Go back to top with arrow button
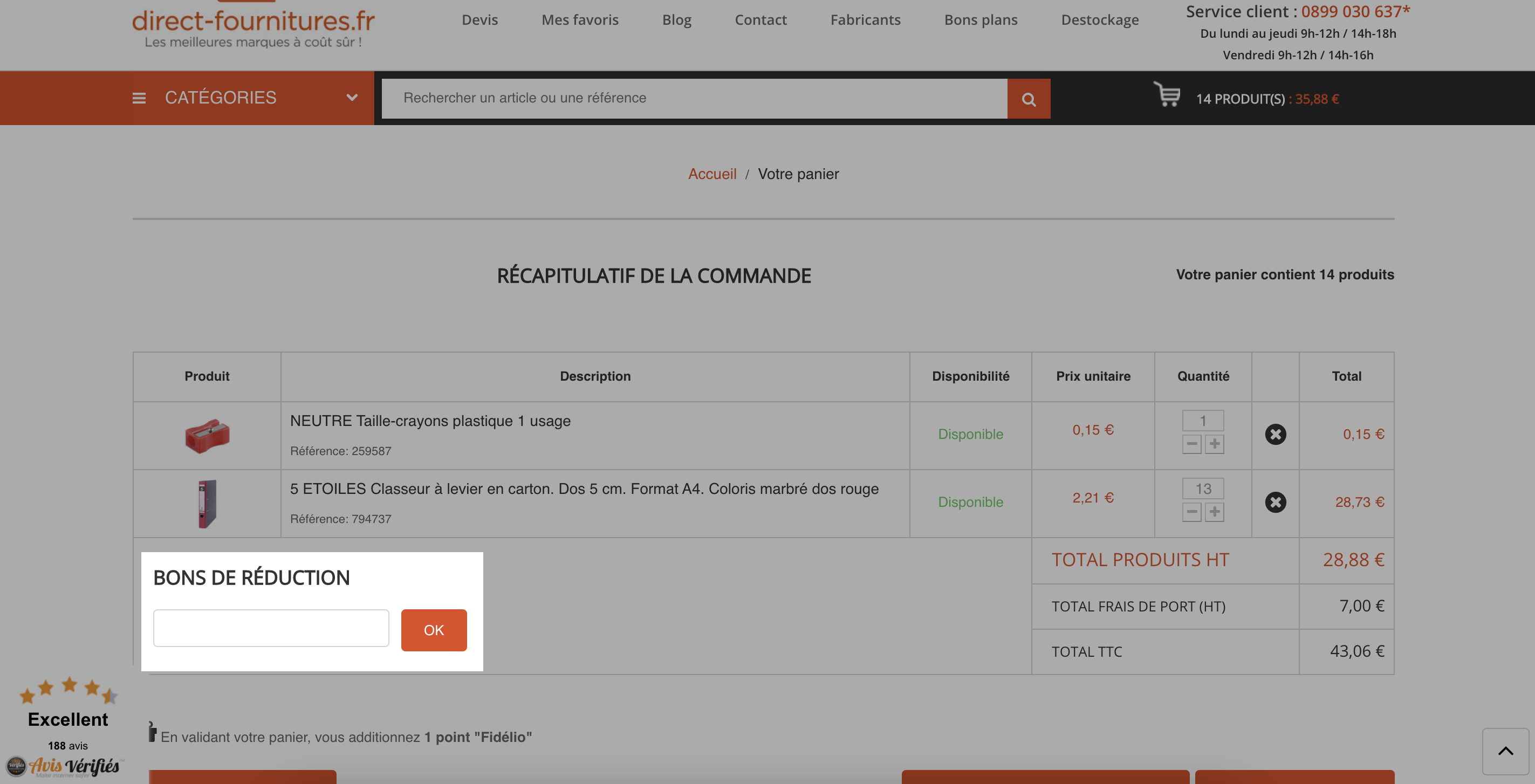Screen dimensions: 1535x784 pos(1505,751)
